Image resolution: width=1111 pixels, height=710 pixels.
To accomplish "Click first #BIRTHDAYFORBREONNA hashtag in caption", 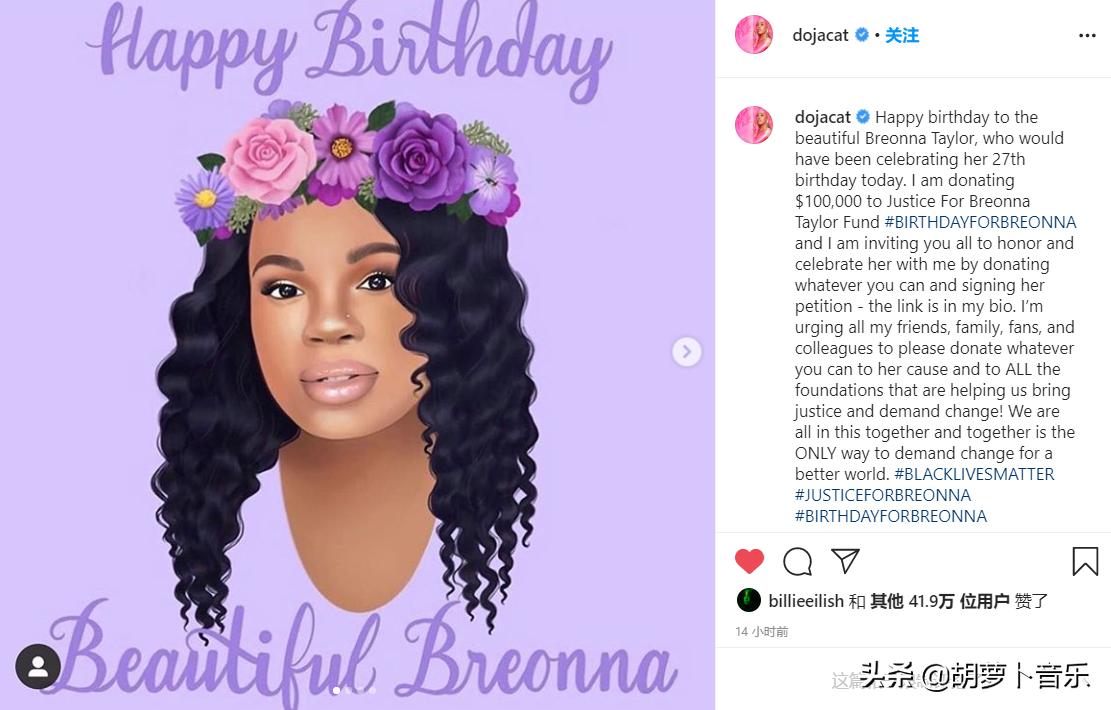I will (x=980, y=222).
